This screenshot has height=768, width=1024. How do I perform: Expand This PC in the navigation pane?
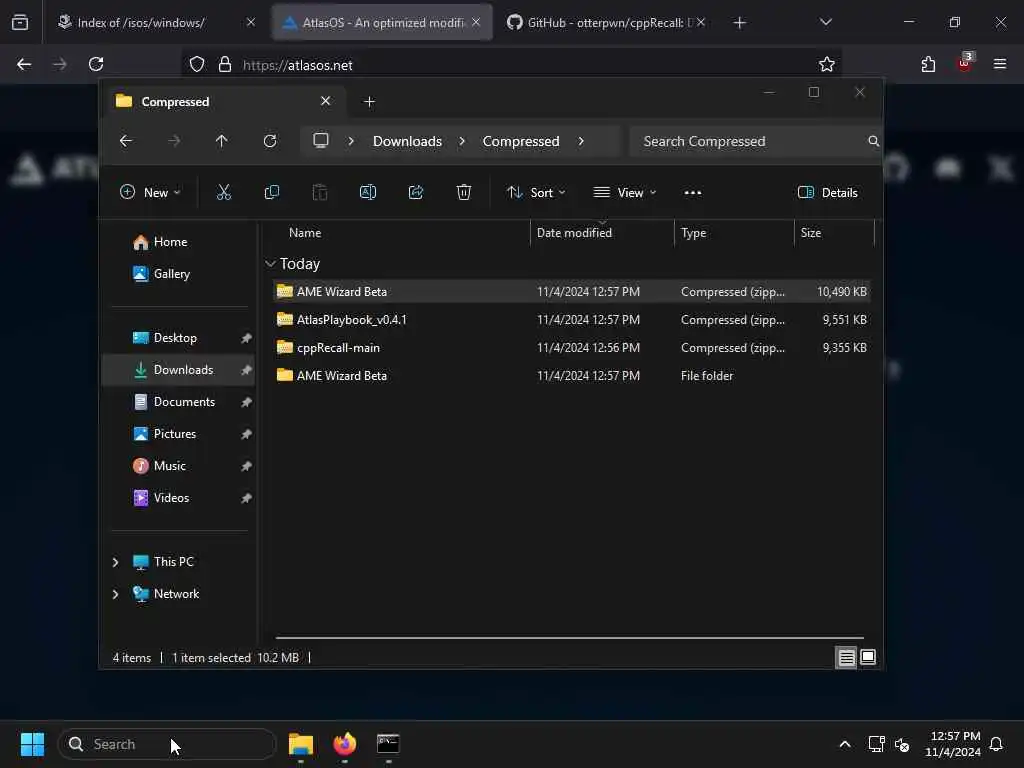(116, 562)
